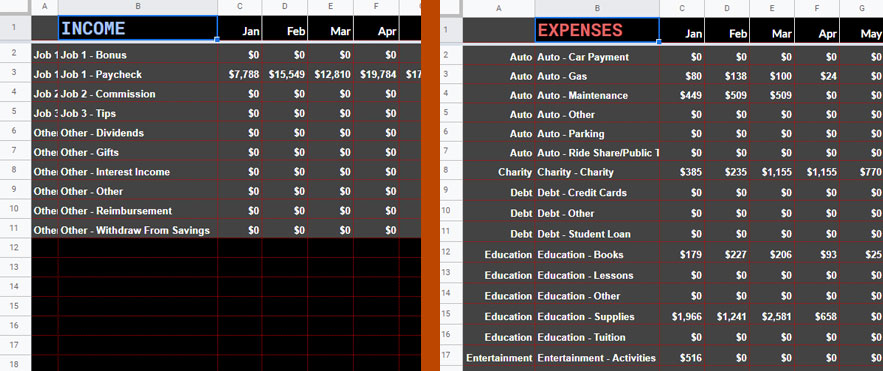Click the Education - Tuition cell

click(597, 337)
